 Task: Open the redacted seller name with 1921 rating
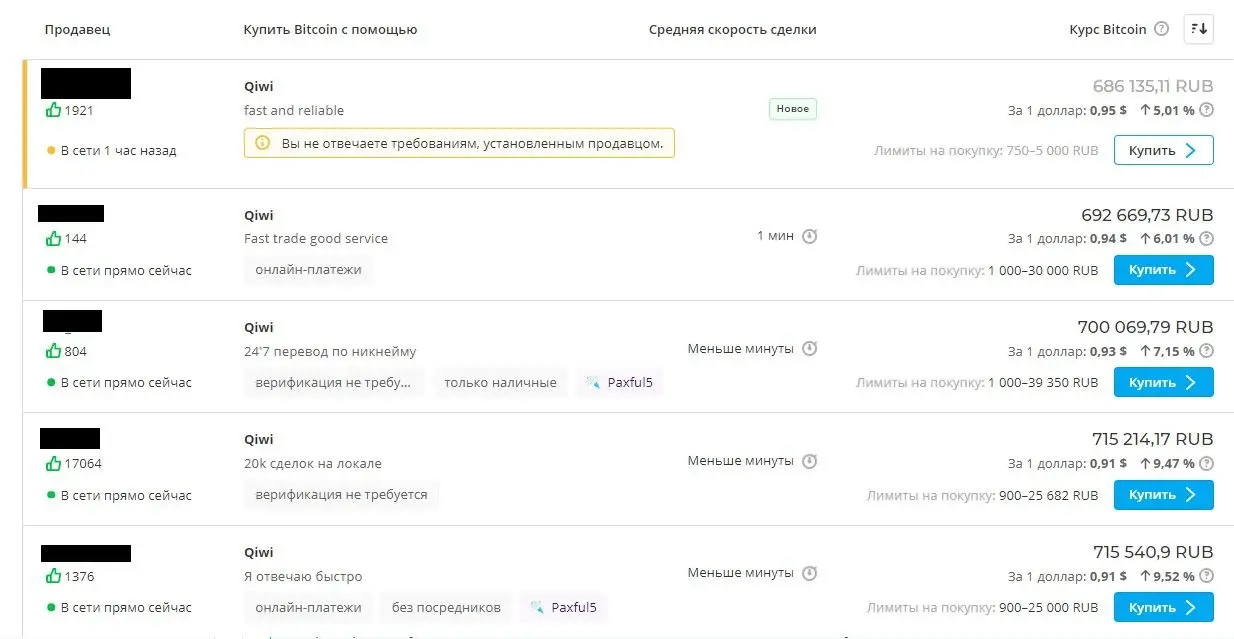tap(86, 83)
